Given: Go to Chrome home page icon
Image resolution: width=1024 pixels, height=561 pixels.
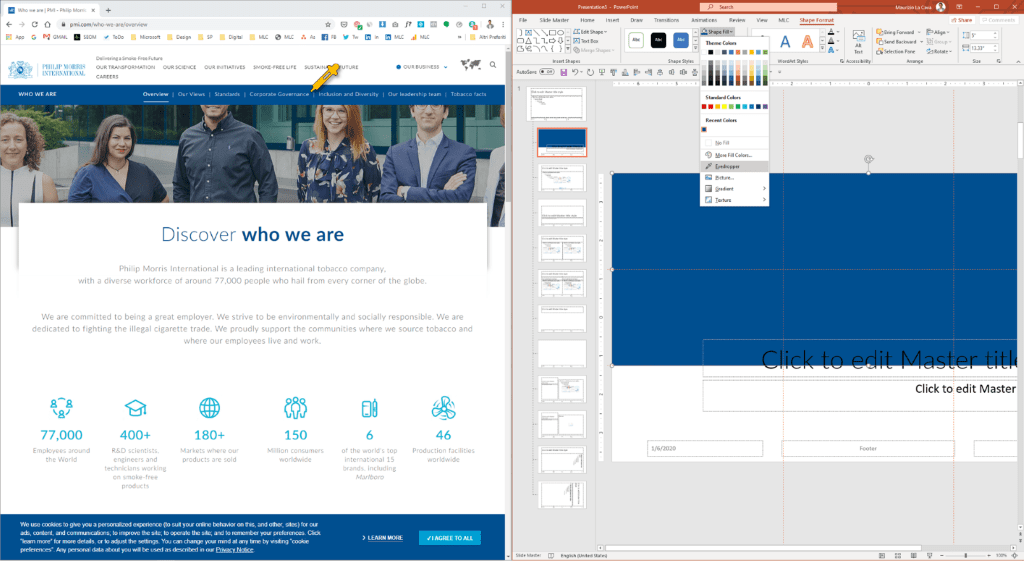Looking at the screenshot, I should [x=48, y=24].
